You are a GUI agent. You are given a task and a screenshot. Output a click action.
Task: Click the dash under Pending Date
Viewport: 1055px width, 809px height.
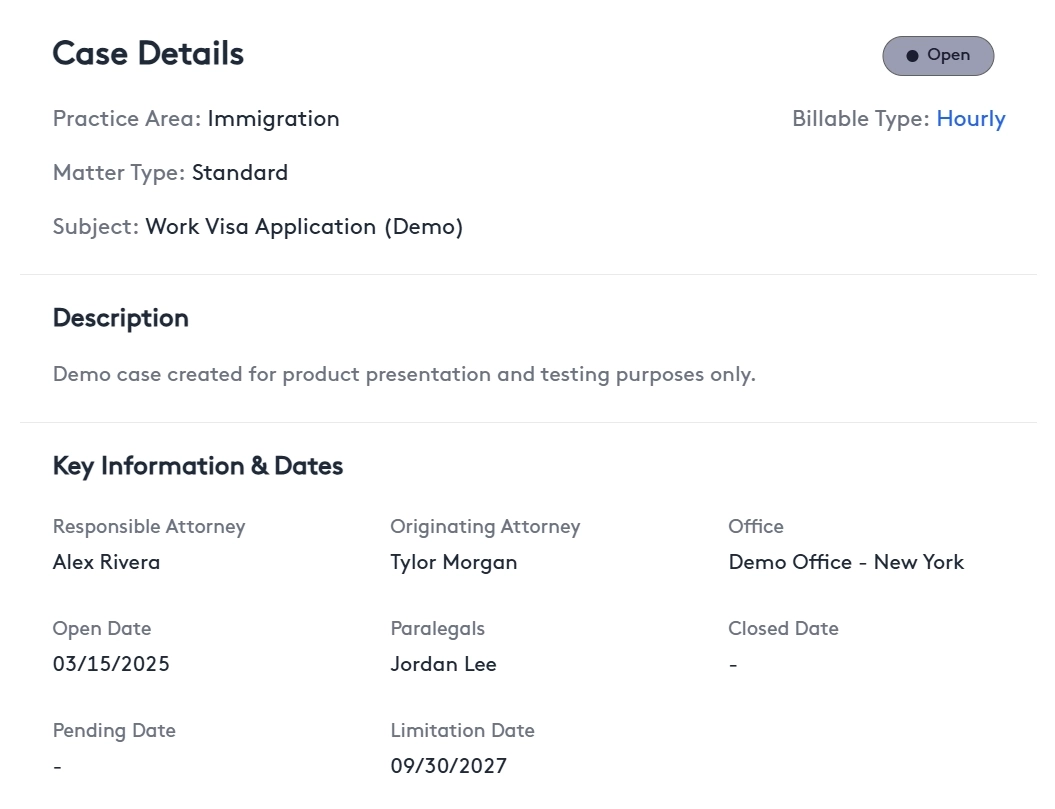coord(57,766)
